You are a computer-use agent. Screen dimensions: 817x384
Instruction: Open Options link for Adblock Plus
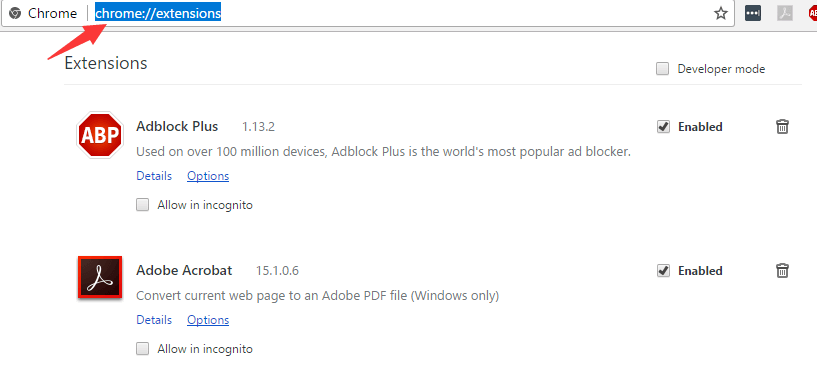click(x=208, y=176)
